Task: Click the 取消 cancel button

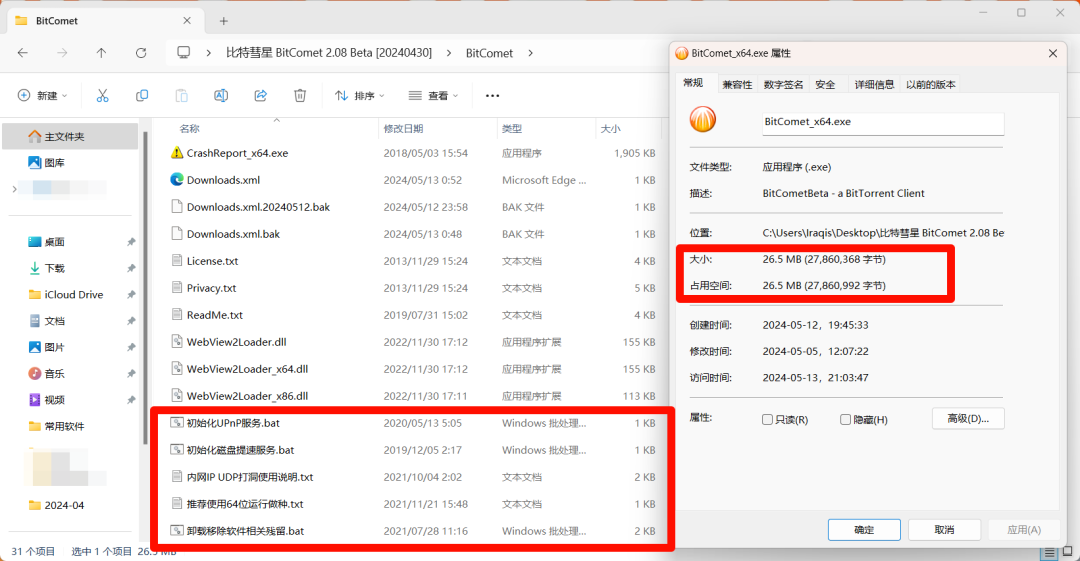Action: tap(944, 530)
